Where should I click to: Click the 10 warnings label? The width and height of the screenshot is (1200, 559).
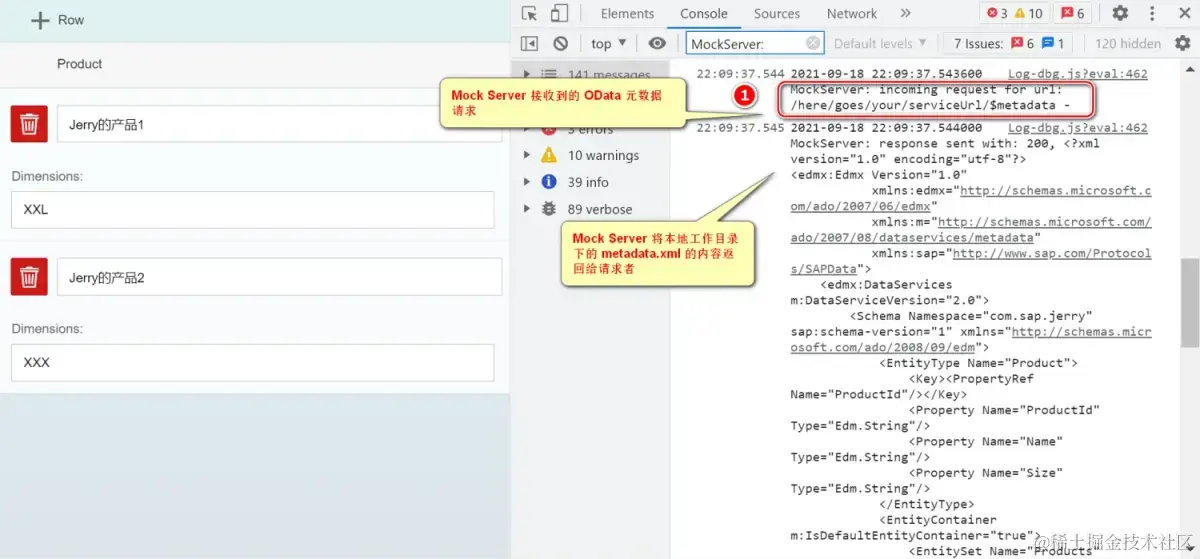[x=603, y=155]
